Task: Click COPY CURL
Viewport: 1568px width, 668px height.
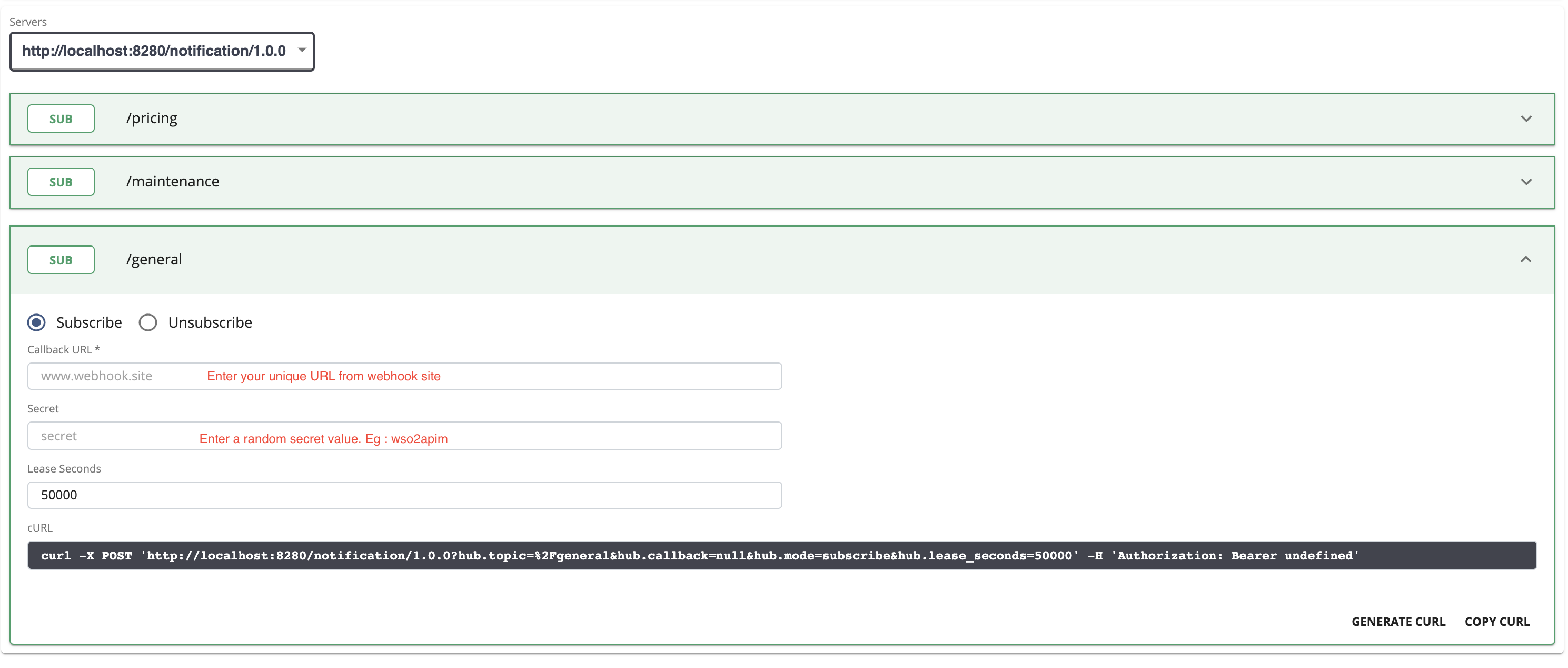Action: pyautogui.click(x=1497, y=621)
